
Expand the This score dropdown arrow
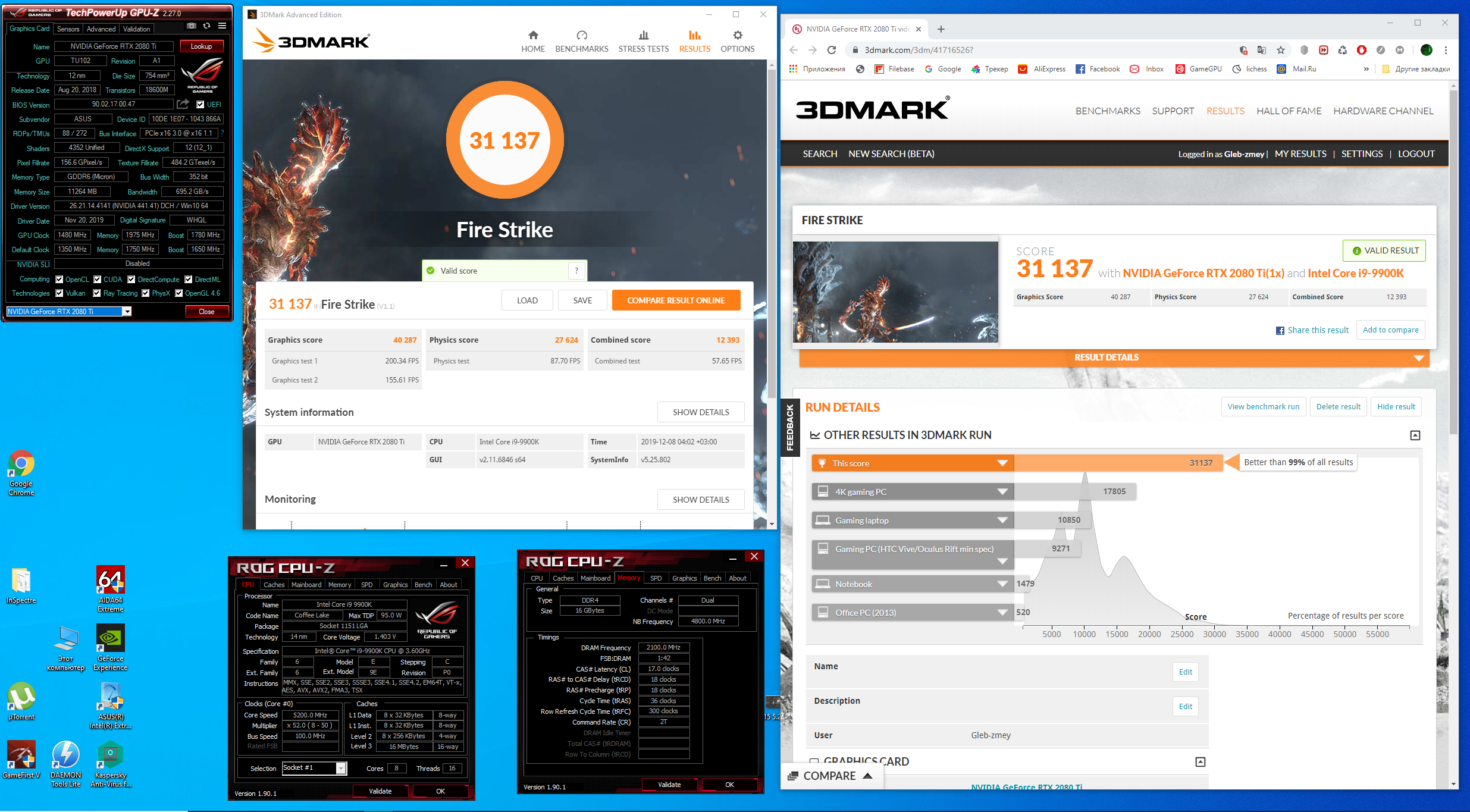pos(1002,463)
